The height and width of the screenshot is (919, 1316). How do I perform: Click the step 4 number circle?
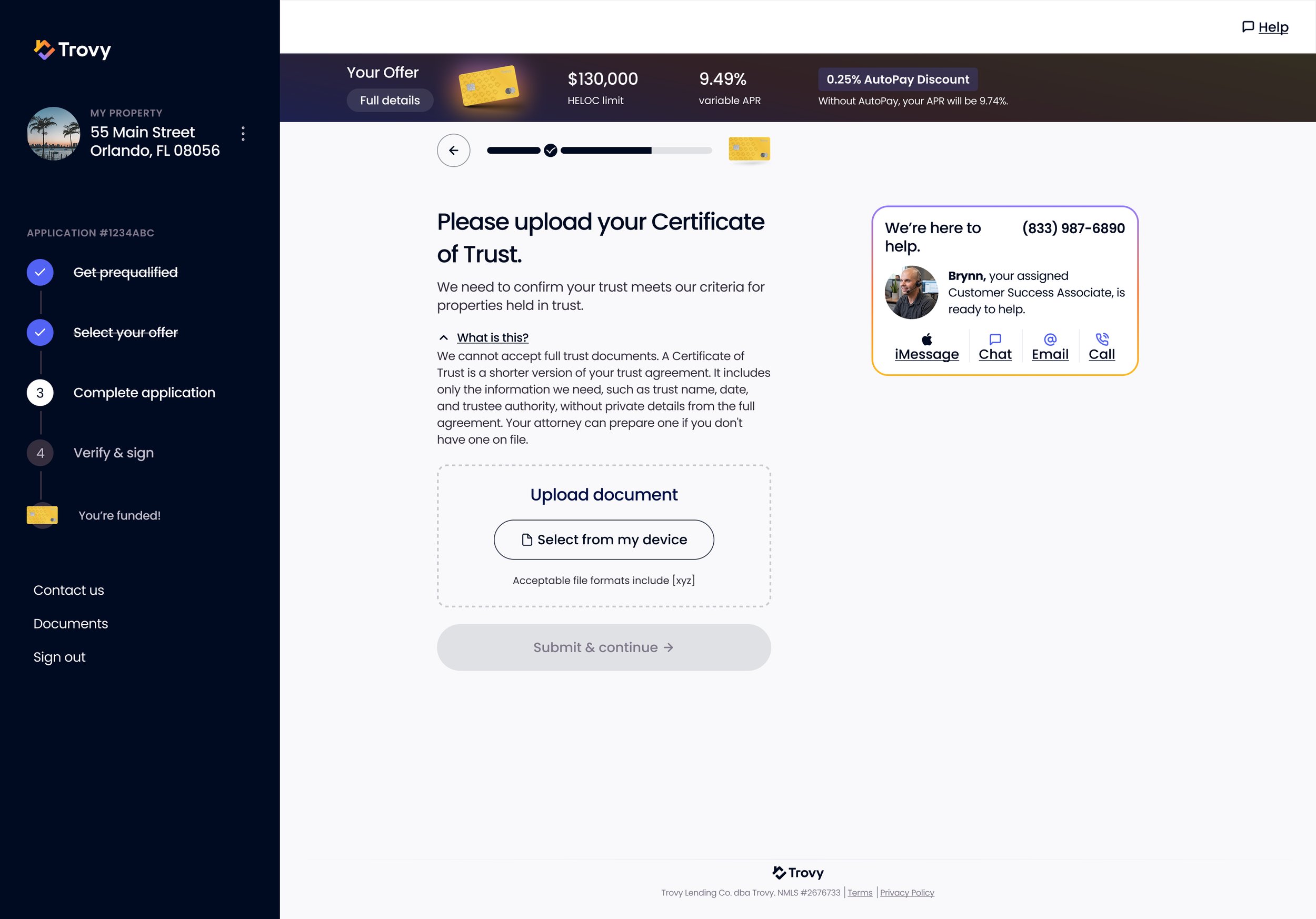pyautogui.click(x=40, y=453)
